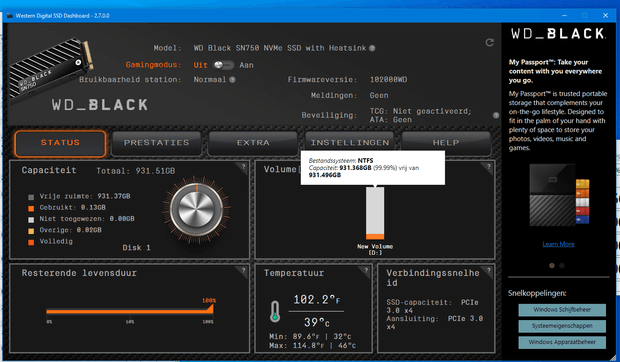Open the help icon in the Volume panel
Viewport: 620px width, 362px height.
coord(489,167)
